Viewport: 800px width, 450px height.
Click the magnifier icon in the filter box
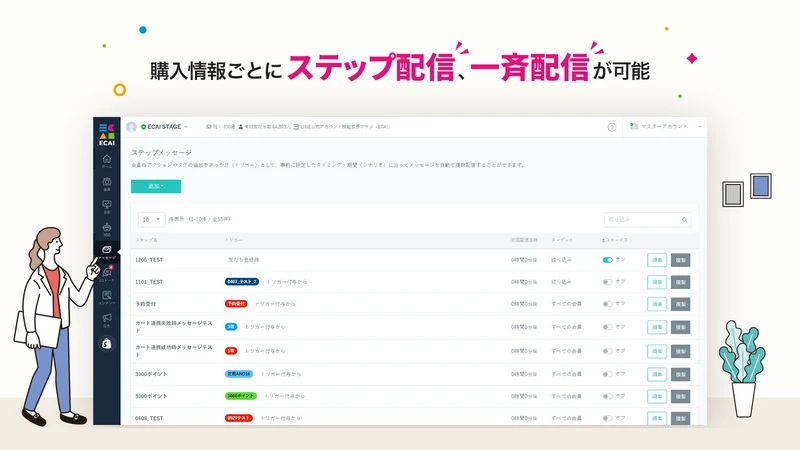pos(685,220)
